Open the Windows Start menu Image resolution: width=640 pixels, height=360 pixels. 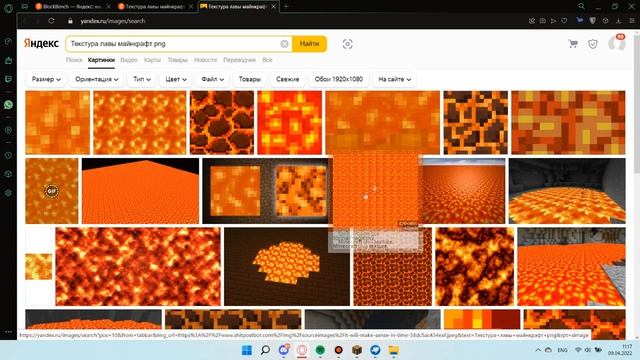click(247, 350)
